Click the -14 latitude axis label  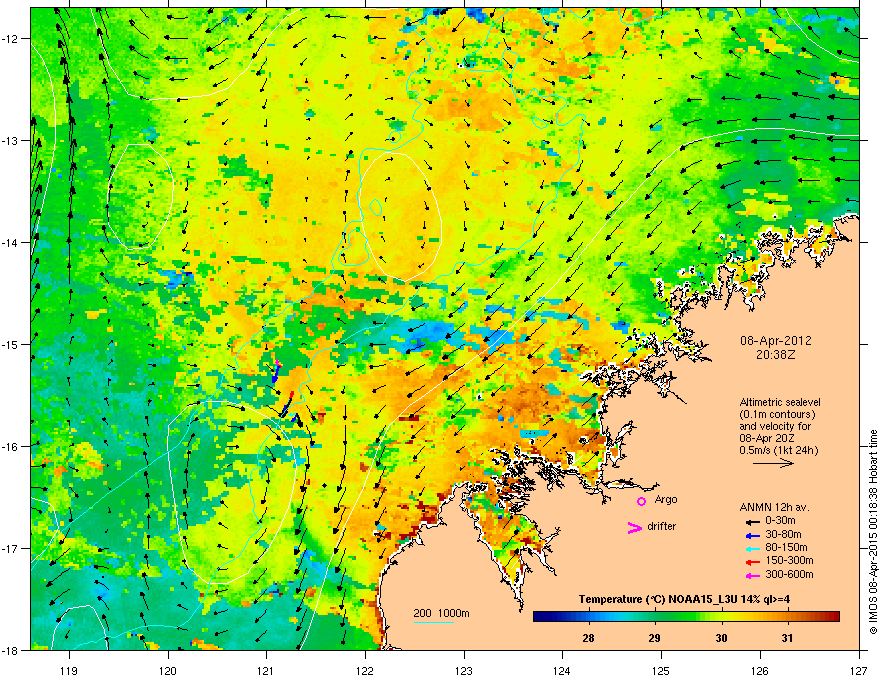[11, 242]
